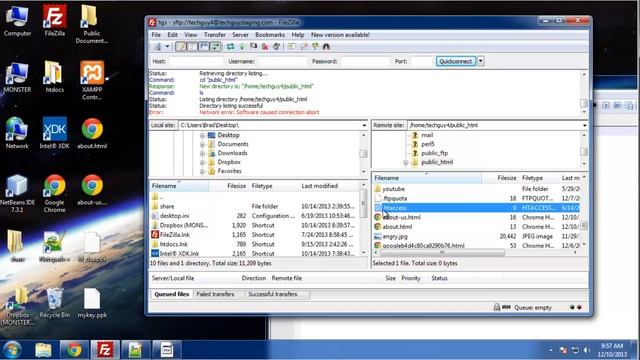Viewport: 640px width, 360px height.
Task: Switch to the Queued files tab
Action: point(171,294)
